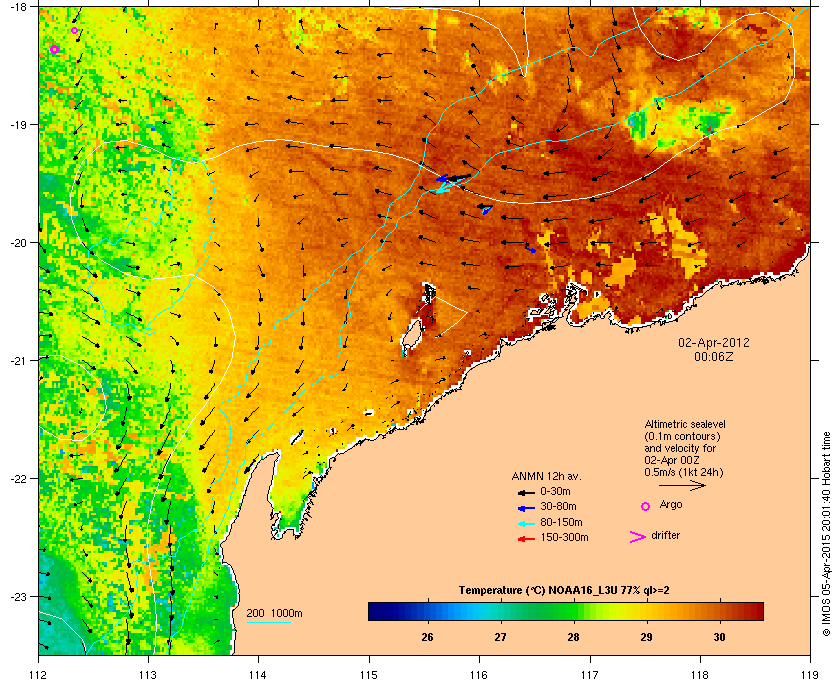Click the date text 02-Apr-2012
This screenshot has height=680, width=840.
point(714,342)
